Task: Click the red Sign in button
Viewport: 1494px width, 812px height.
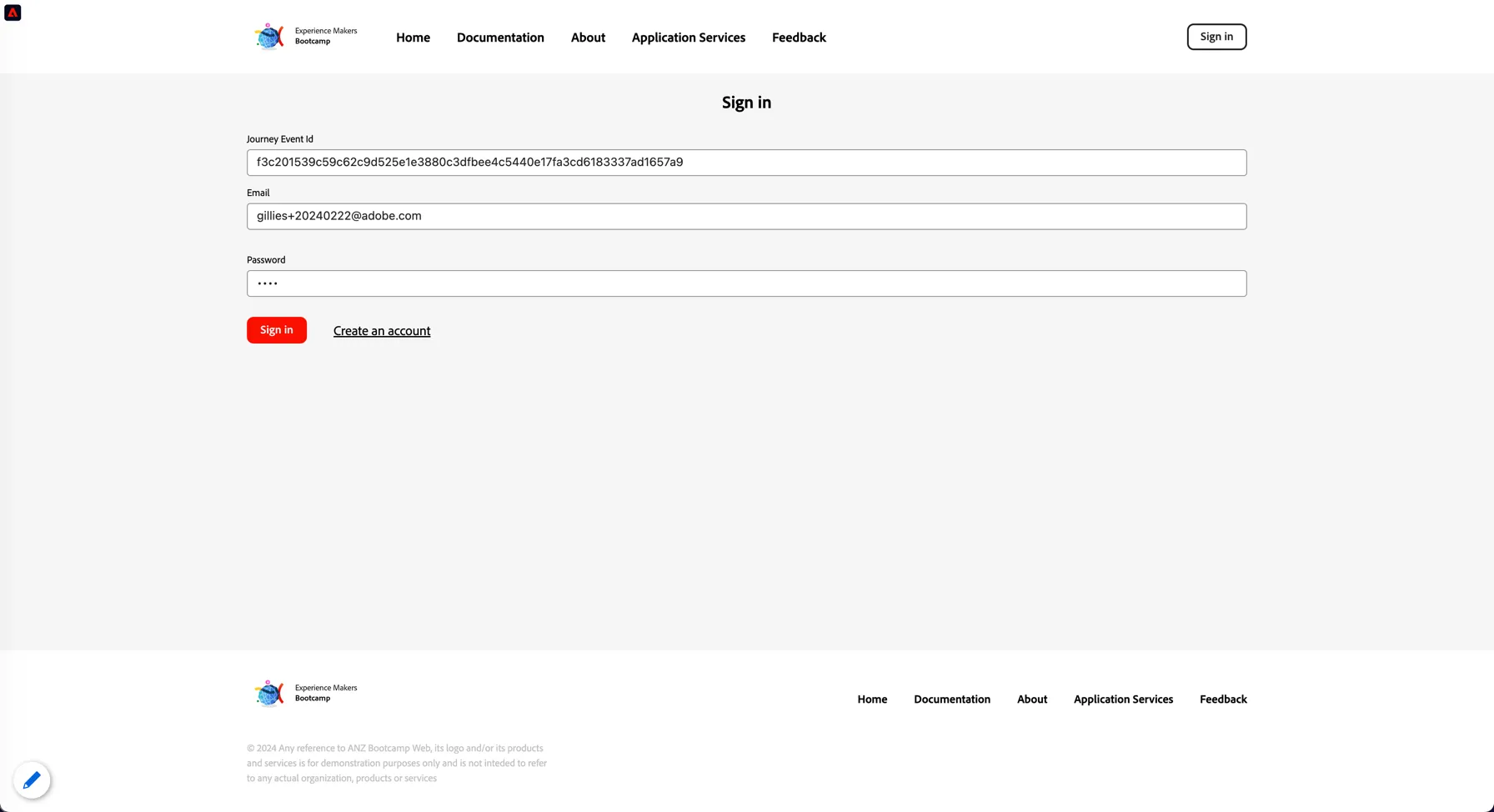Action: coord(277,330)
